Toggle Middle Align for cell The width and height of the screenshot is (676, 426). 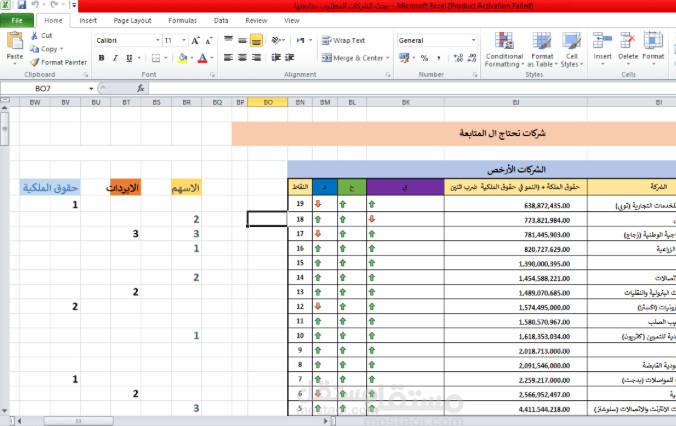tap(242, 40)
